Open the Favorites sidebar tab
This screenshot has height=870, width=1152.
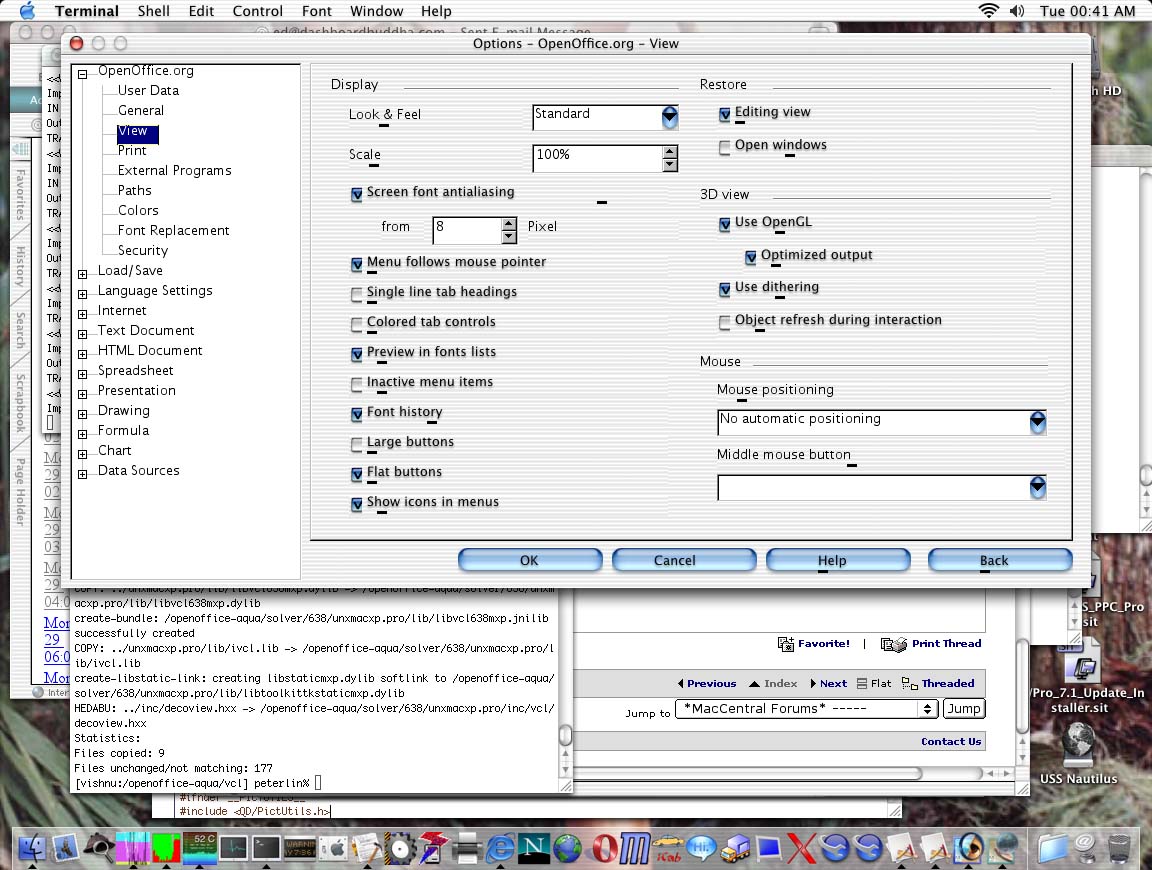pyautogui.click(x=21, y=195)
